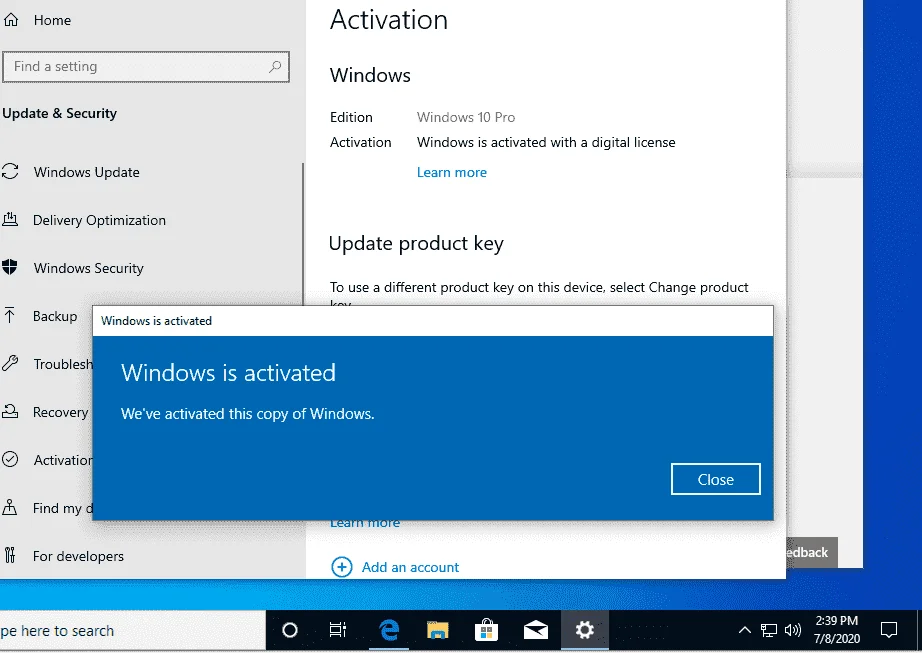Select Backup in the sidebar

click(55, 316)
